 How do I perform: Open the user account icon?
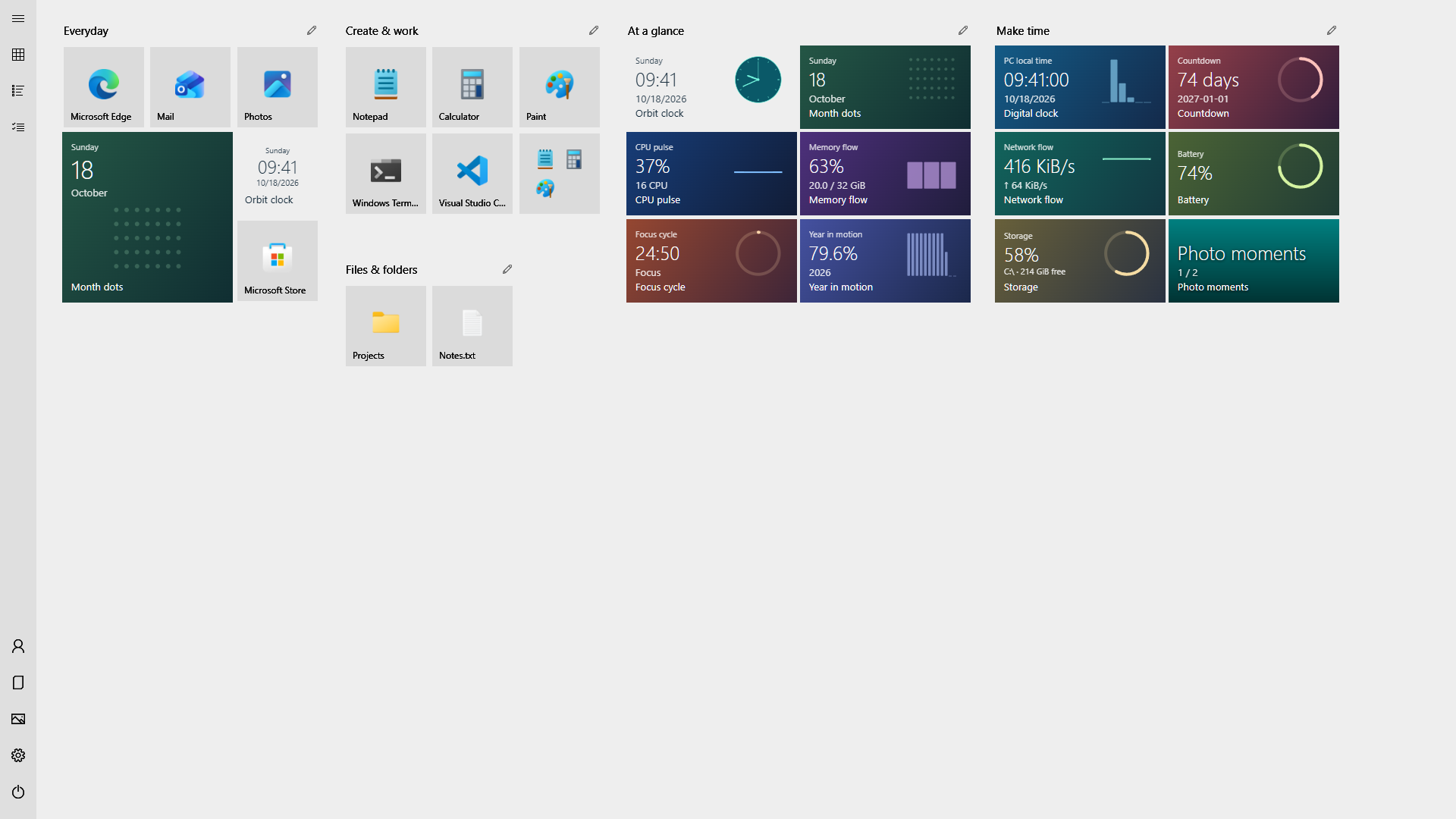point(18,646)
